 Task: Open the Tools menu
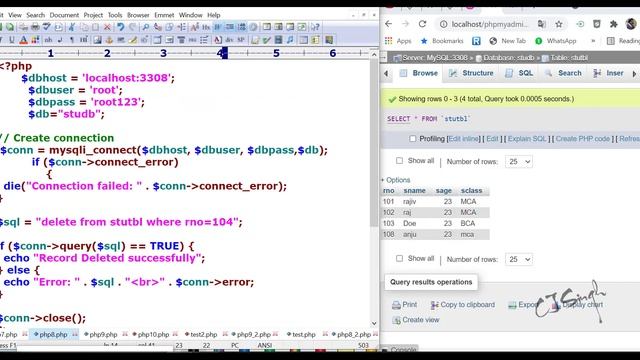click(x=115, y=15)
